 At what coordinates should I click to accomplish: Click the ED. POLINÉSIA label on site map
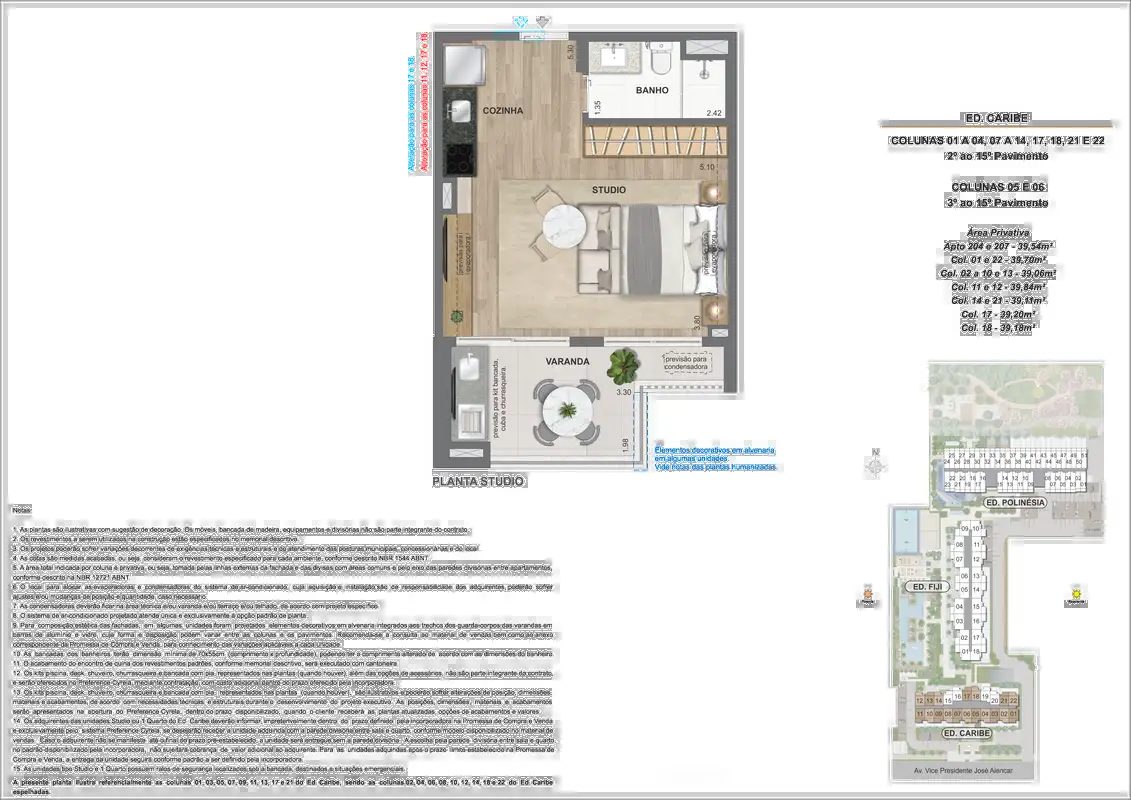[1015, 502]
